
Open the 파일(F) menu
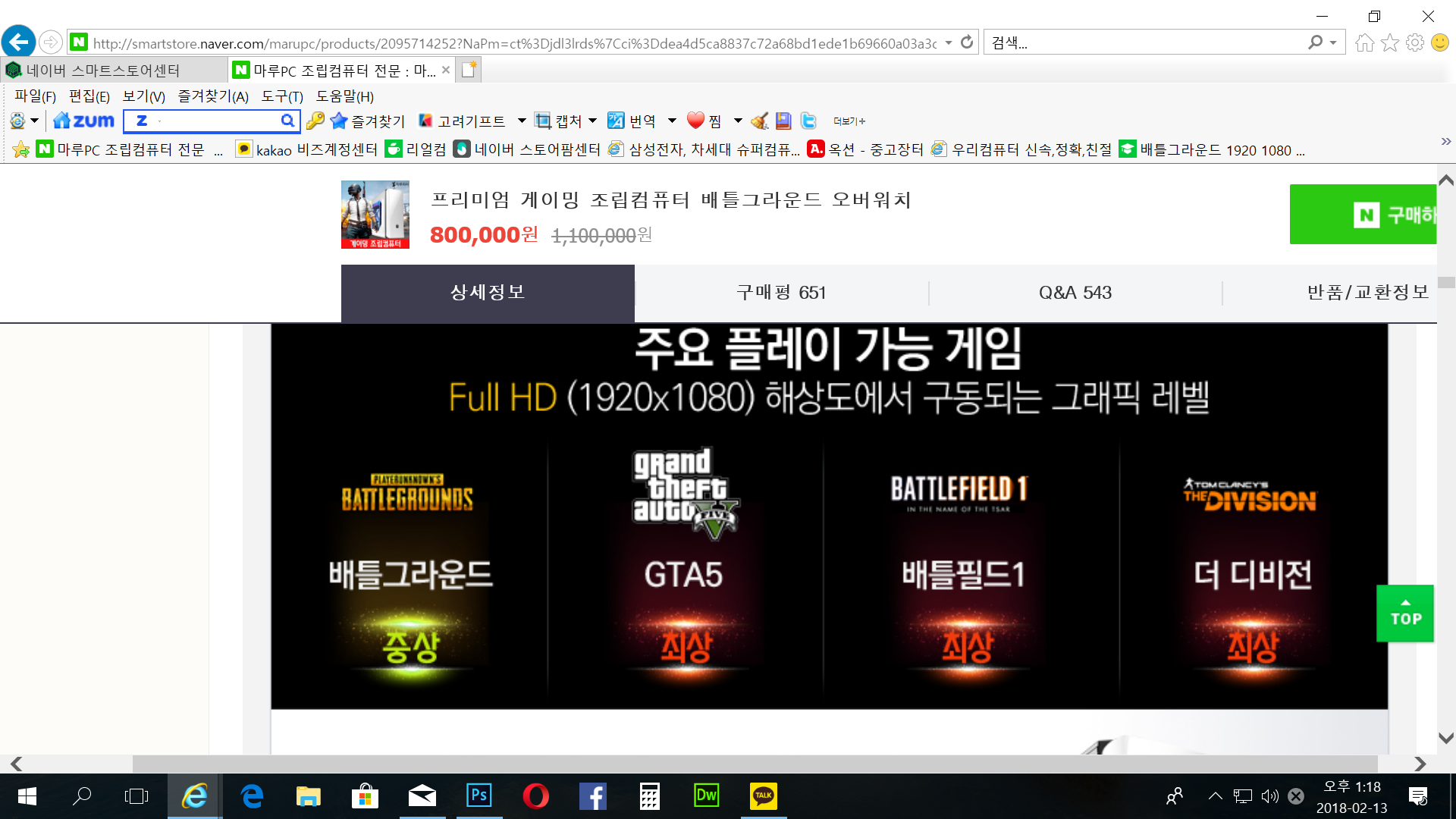click(35, 96)
